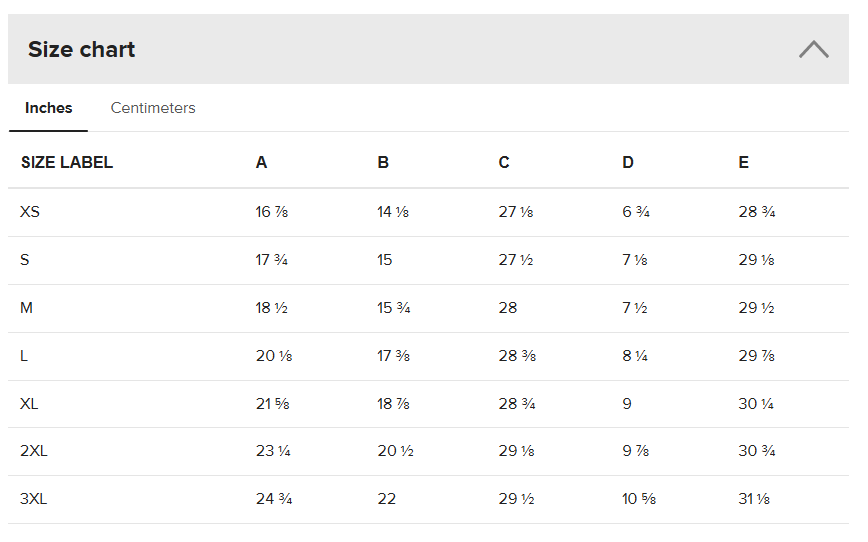Select the M size row label

27,308
